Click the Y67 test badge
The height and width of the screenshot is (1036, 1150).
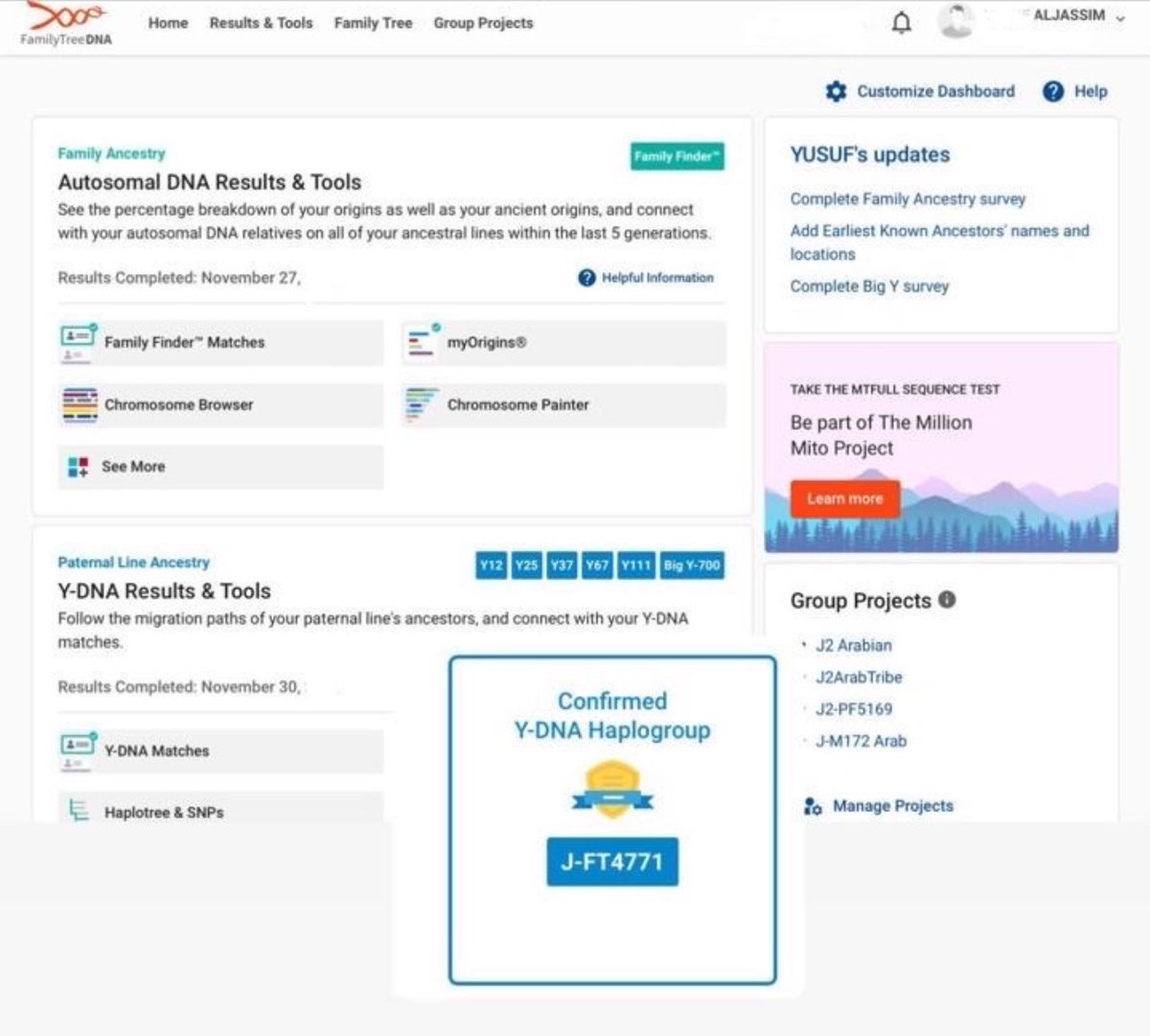[597, 565]
